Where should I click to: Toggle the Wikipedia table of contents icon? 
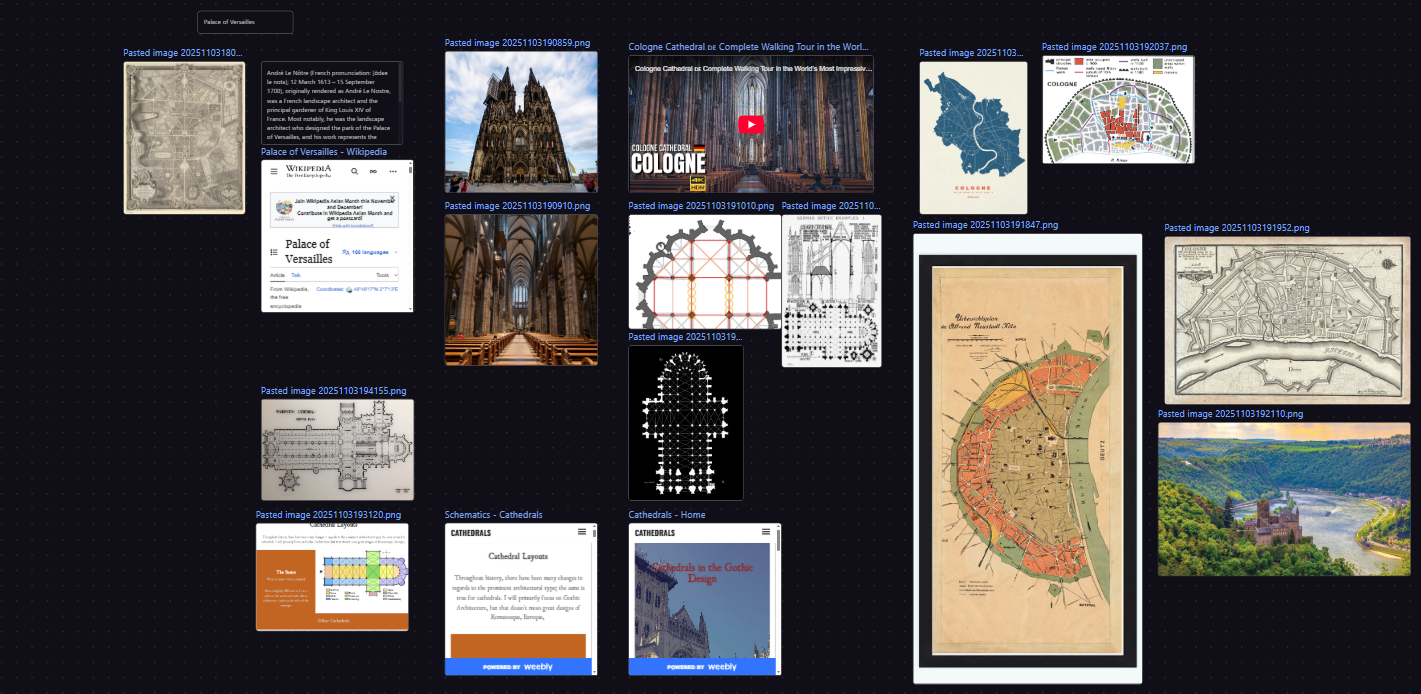pyautogui.click(x=275, y=252)
